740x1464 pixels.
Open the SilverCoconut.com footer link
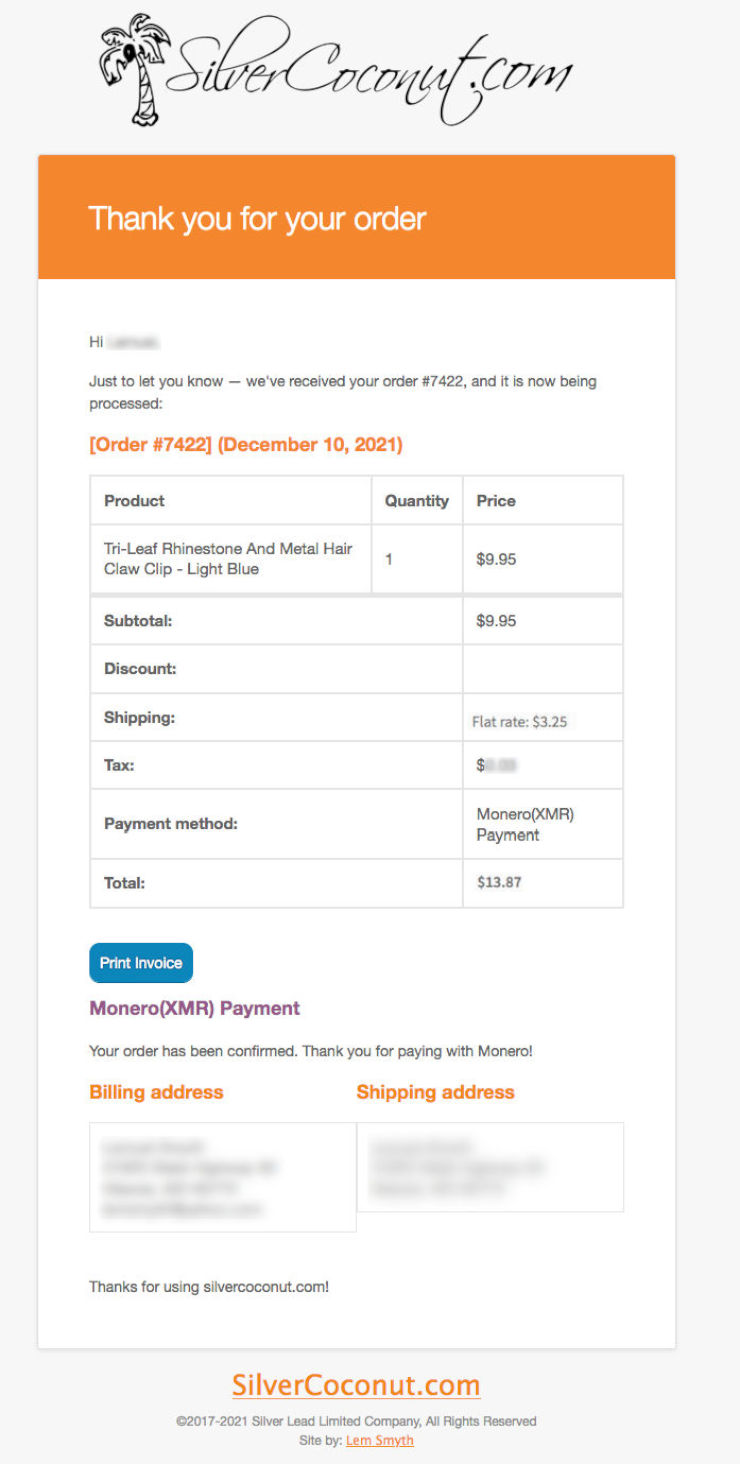[356, 1385]
